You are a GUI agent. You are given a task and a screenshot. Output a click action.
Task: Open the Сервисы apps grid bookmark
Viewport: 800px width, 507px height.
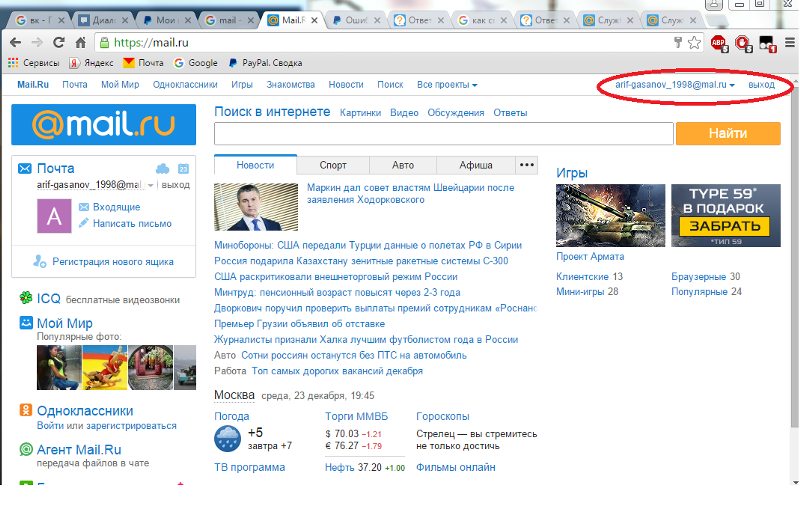pyautogui.click(x=34, y=63)
